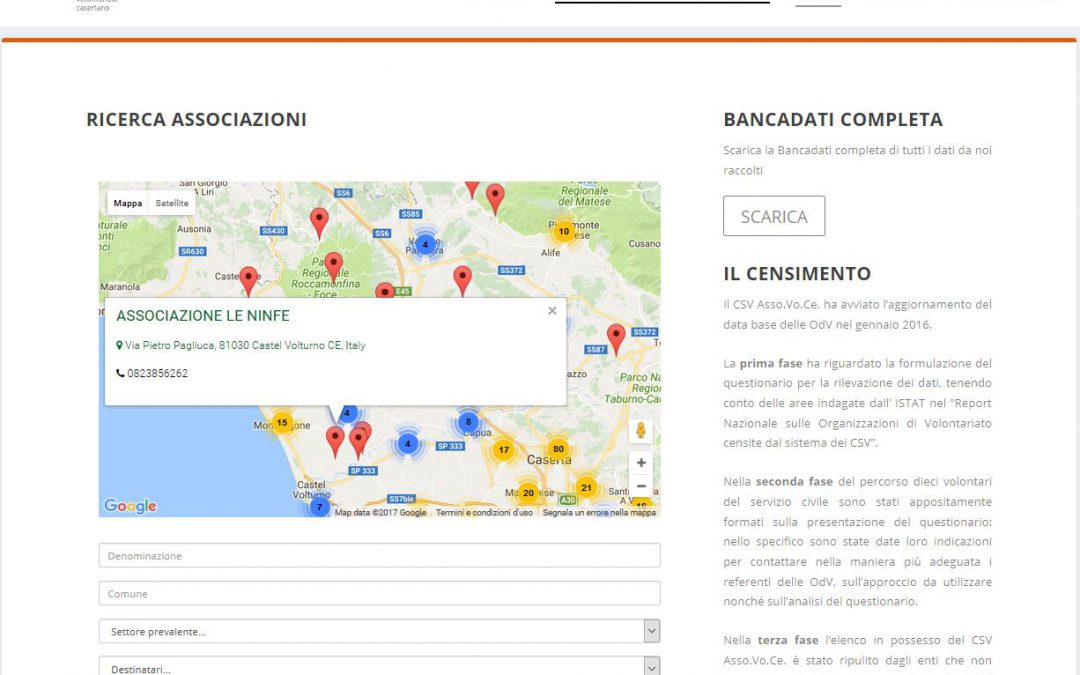Click the Via Pietro Pagliuca address text
1080x675 pixels.
[x=245, y=345]
